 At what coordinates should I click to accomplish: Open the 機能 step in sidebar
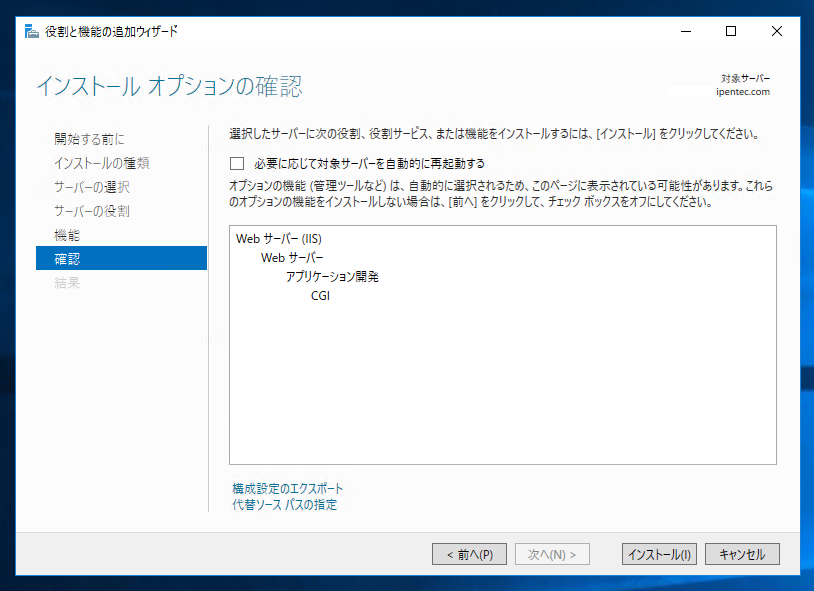[67, 235]
